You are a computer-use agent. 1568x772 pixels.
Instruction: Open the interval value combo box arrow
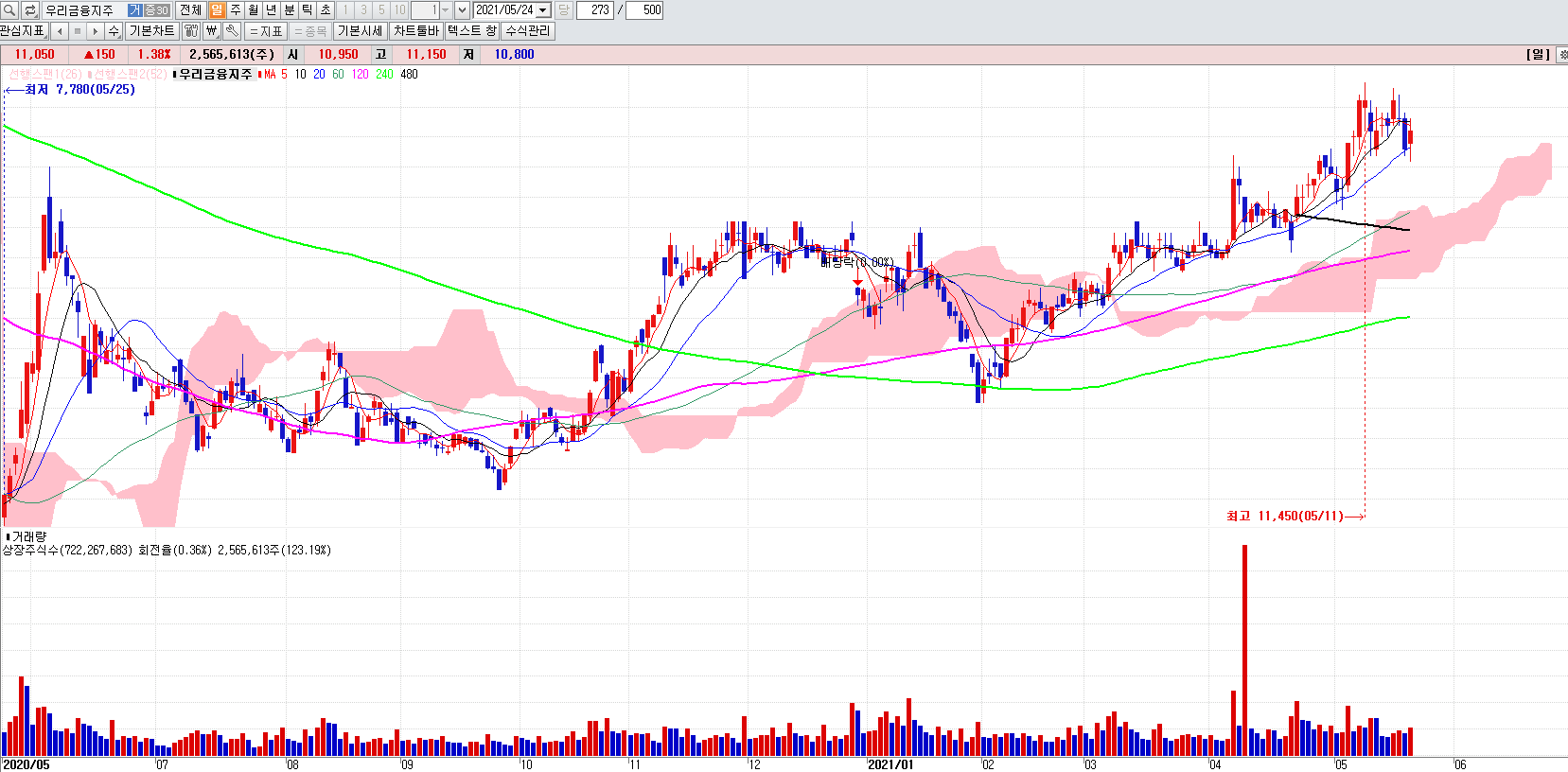(x=445, y=9)
